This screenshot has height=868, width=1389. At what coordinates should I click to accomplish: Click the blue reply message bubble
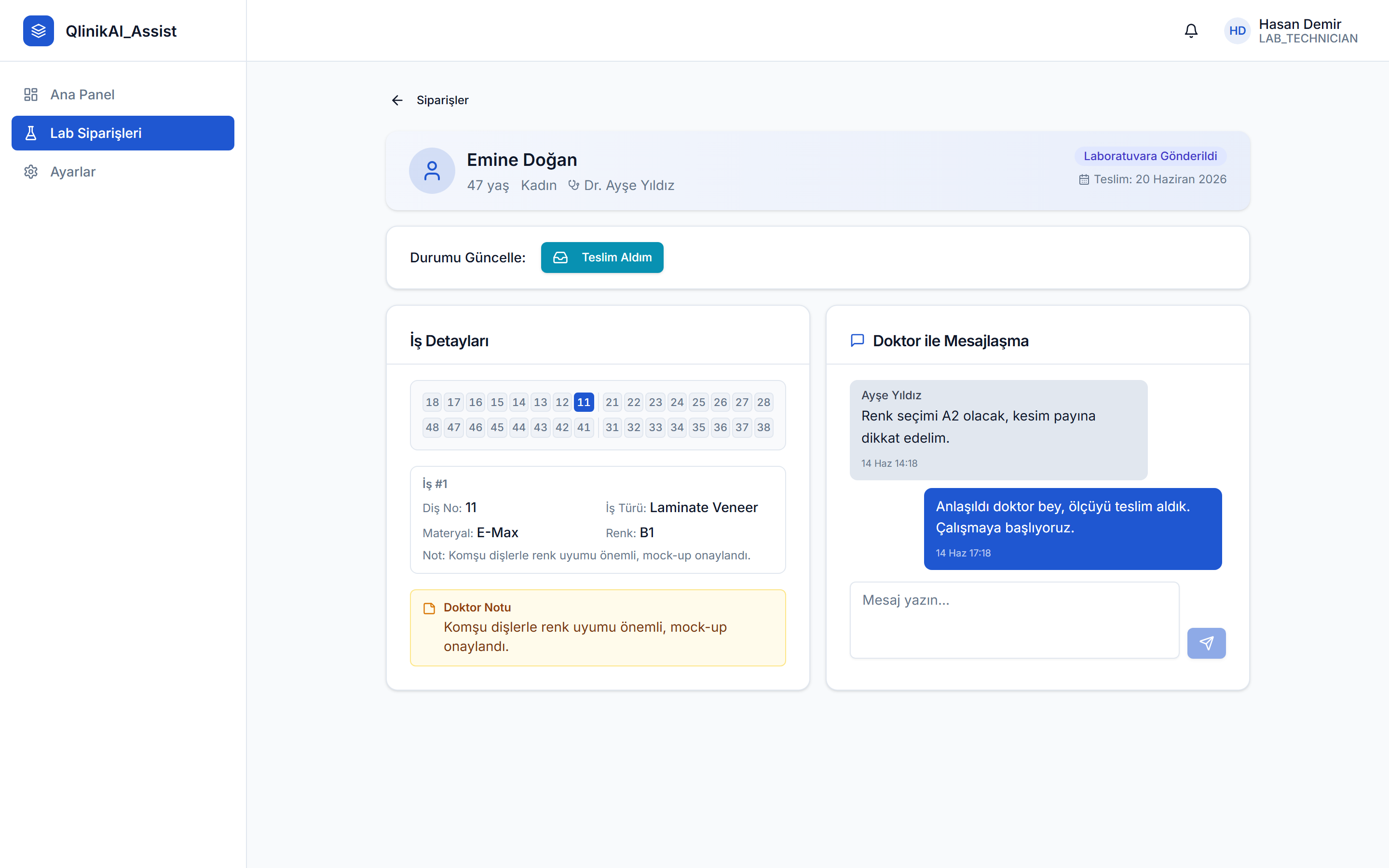pos(1072,529)
